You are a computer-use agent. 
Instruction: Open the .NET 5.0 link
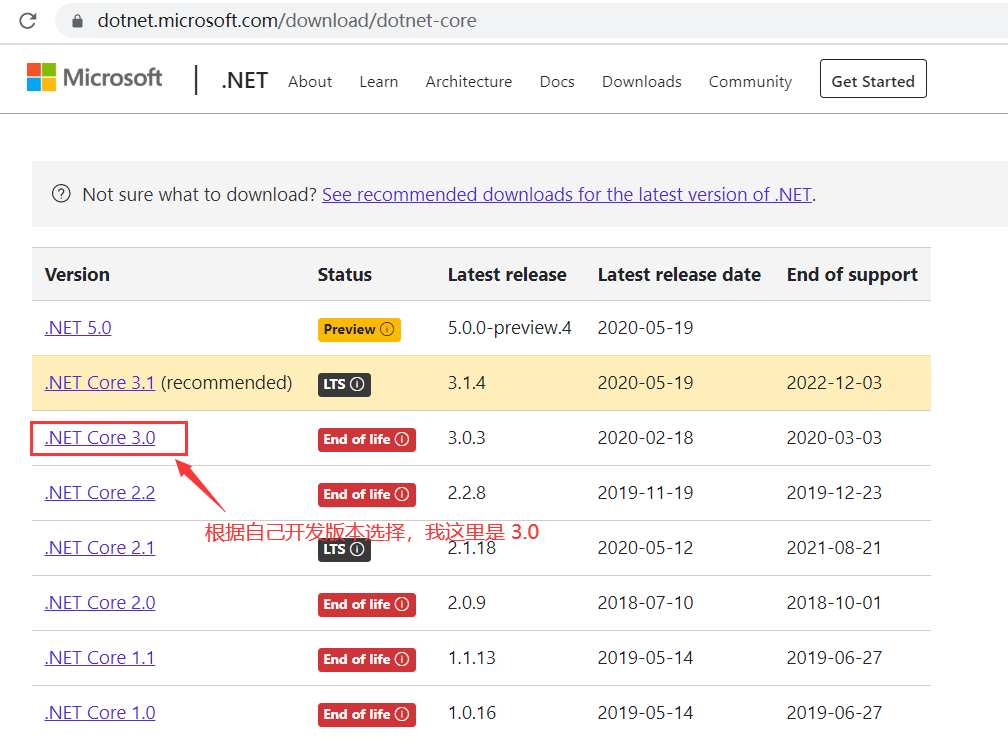pos(78,328)
